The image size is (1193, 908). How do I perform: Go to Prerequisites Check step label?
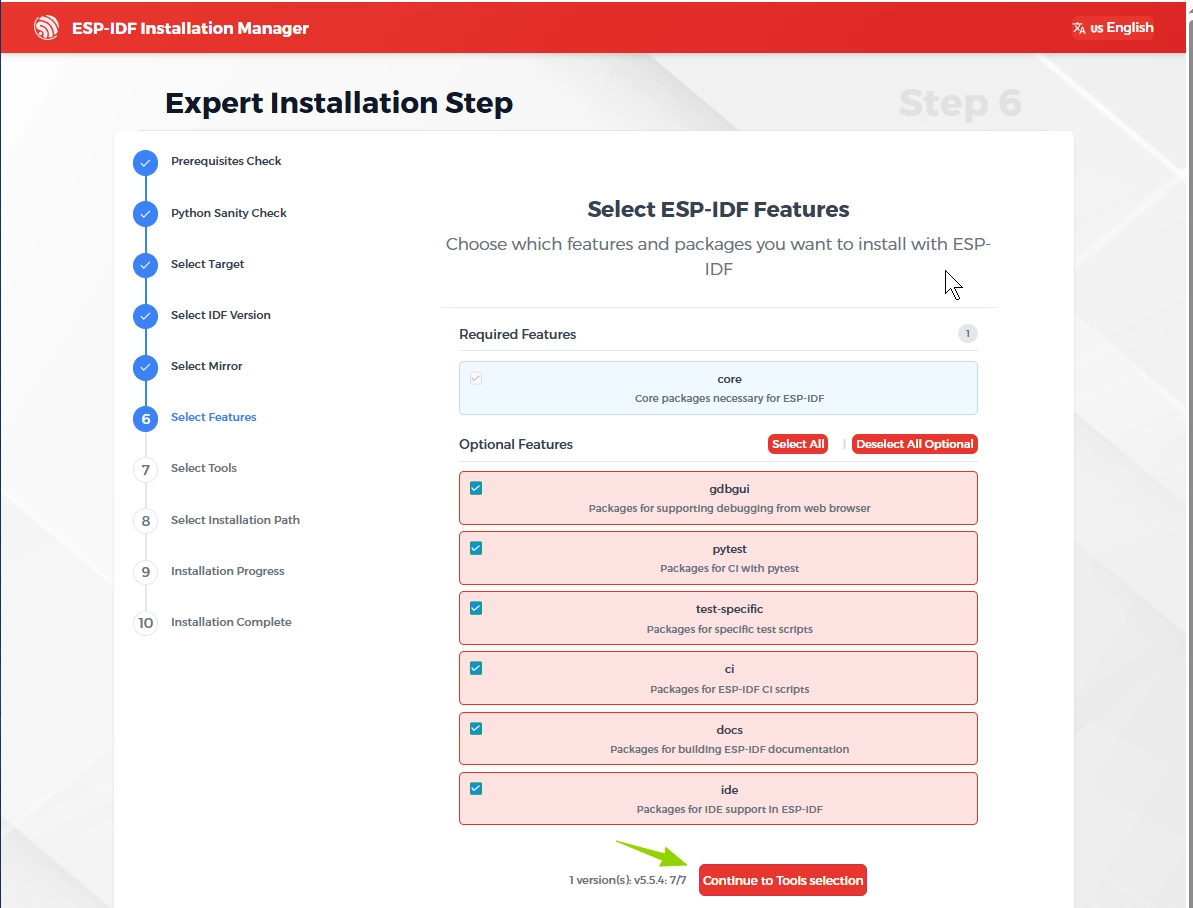pos(226,161)
